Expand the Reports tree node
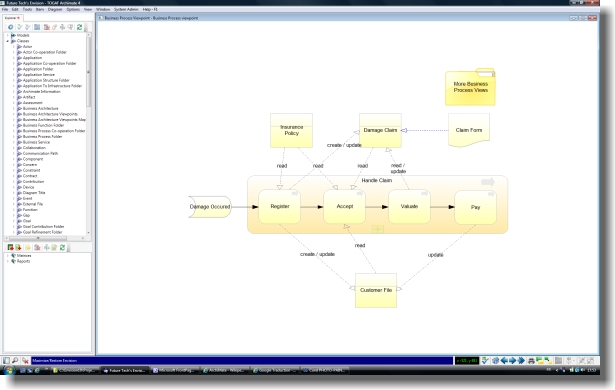Screen dimensions: 615x390 (x=7, y=261)
